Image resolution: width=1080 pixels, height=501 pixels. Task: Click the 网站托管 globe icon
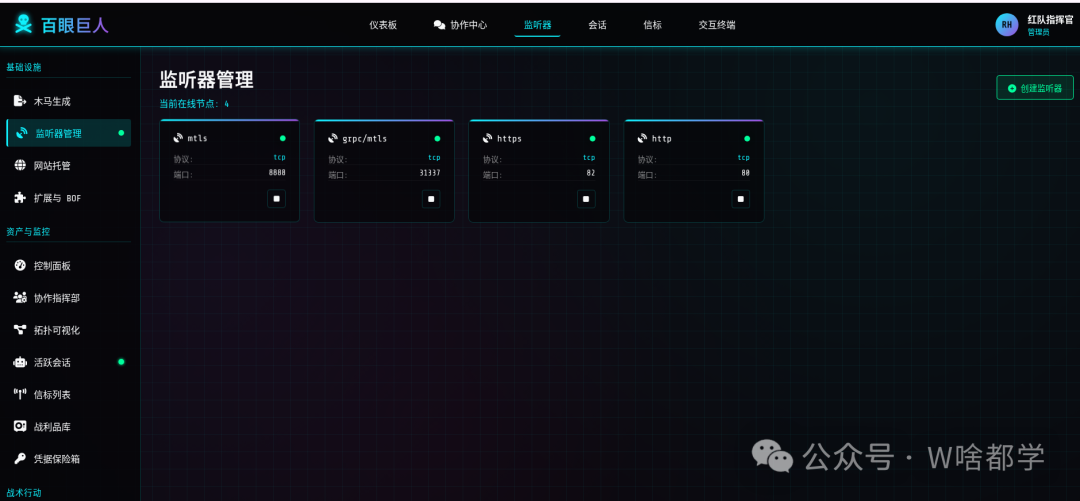20,165
